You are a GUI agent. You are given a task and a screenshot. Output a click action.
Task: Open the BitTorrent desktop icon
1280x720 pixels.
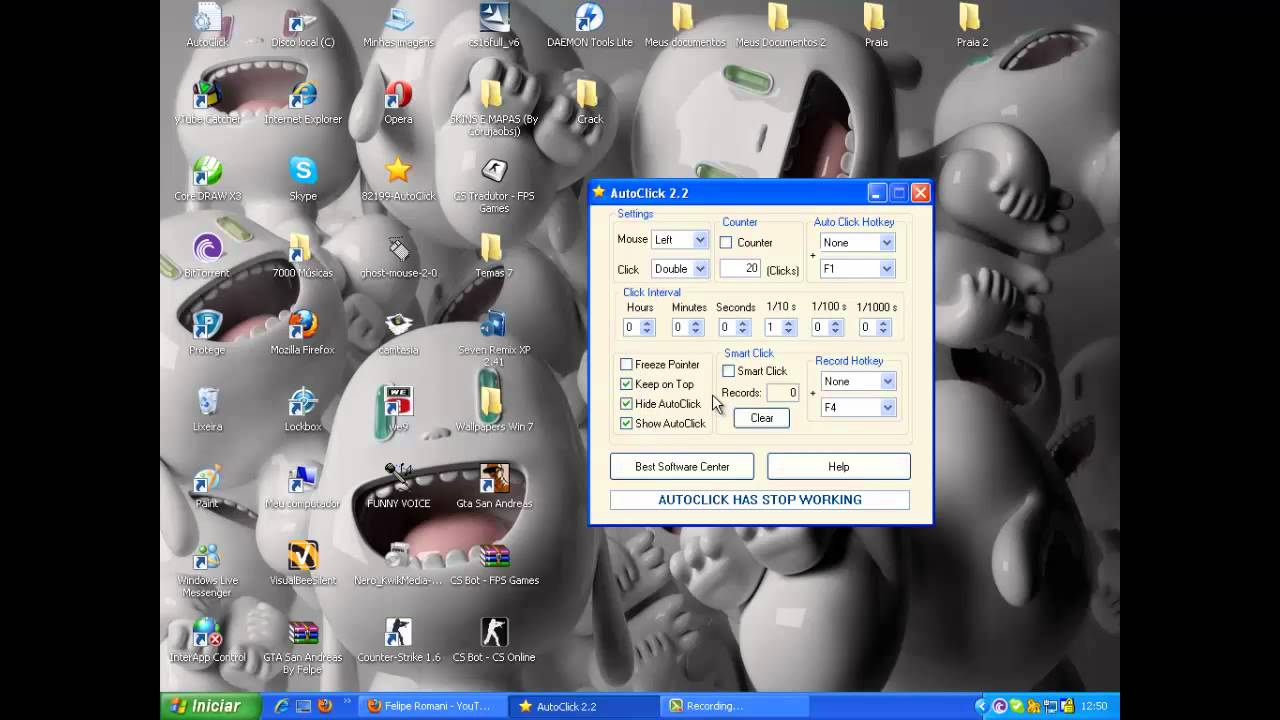pyautogui.click(x=207, y=250)
